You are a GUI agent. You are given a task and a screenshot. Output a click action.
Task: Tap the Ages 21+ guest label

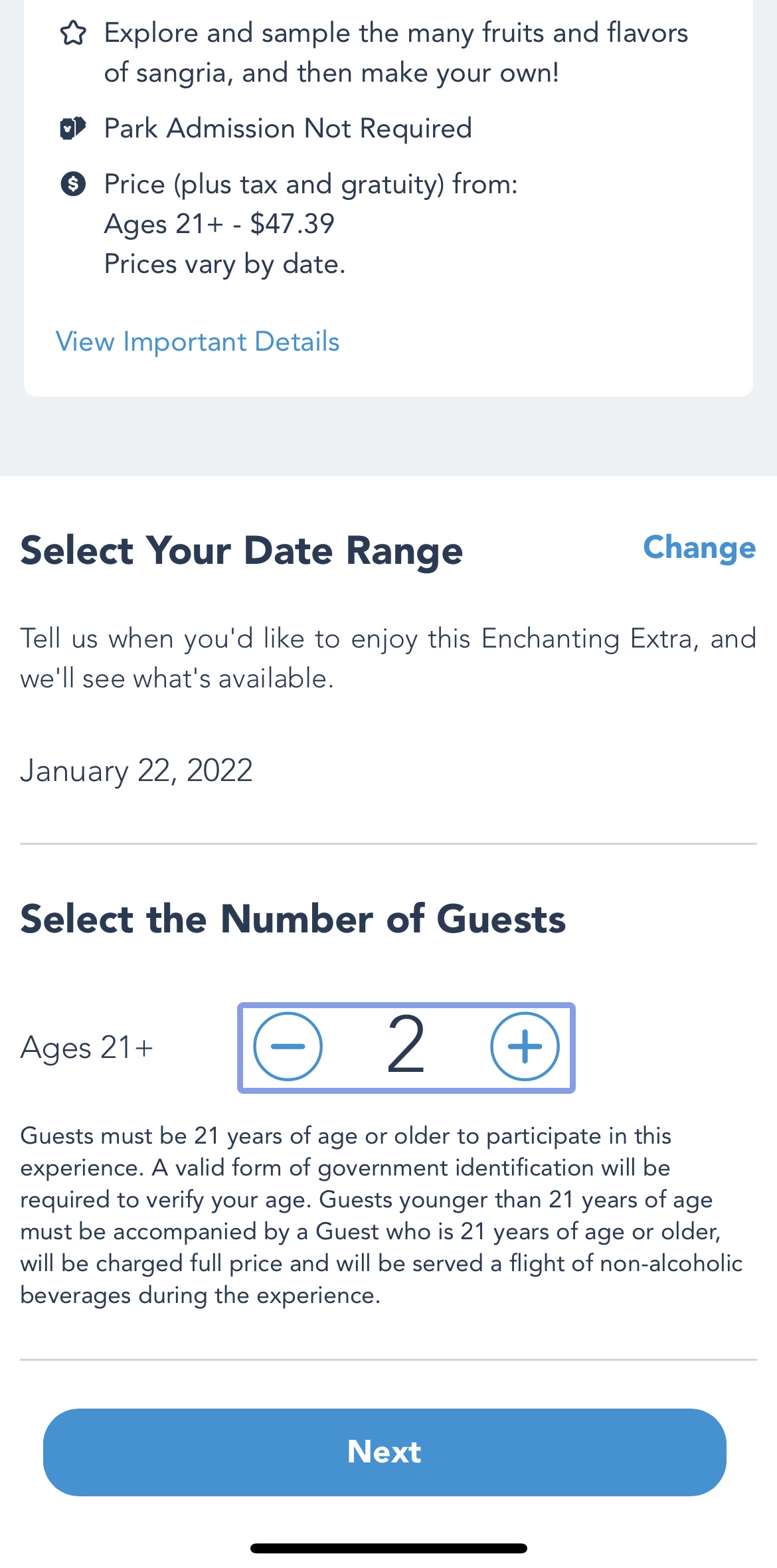(x=87, y=1047)
